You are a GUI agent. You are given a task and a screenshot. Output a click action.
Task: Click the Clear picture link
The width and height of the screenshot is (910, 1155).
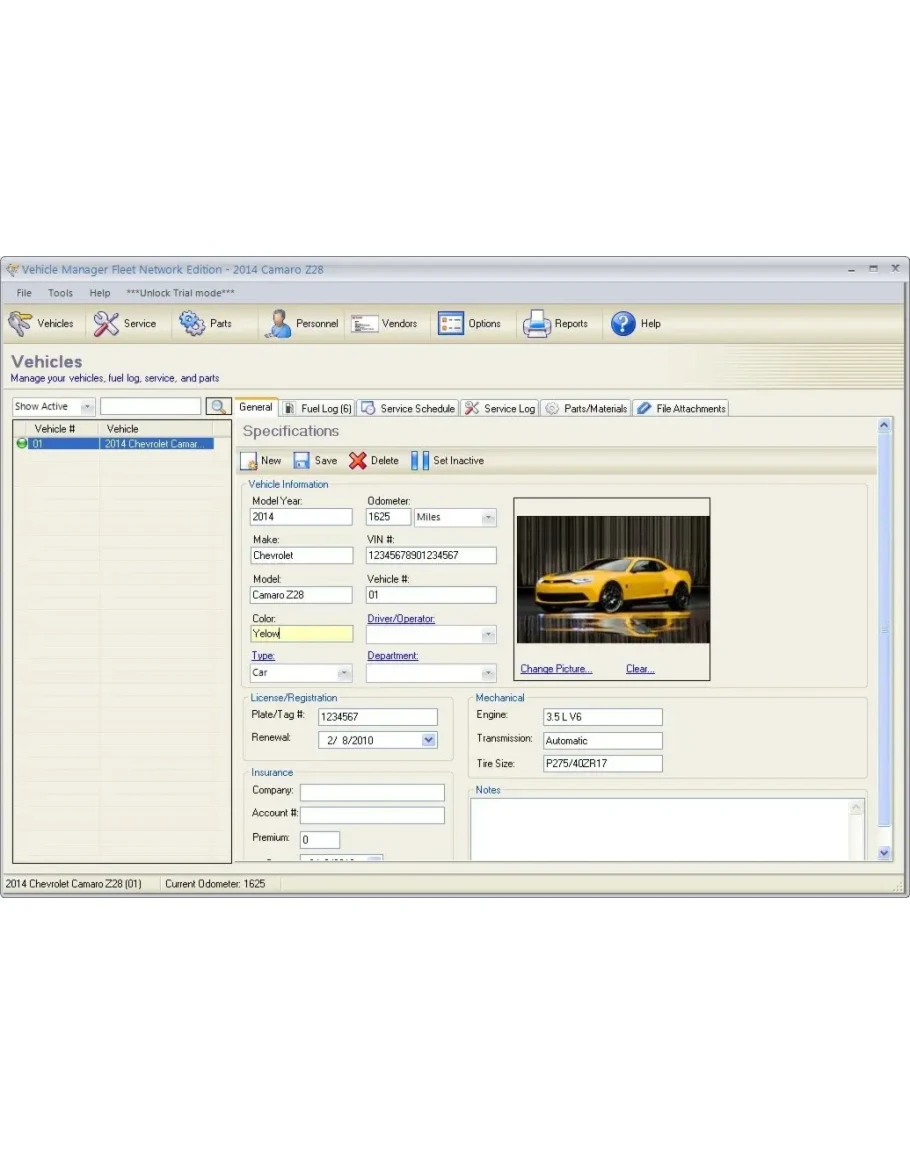tap(640, 669)
